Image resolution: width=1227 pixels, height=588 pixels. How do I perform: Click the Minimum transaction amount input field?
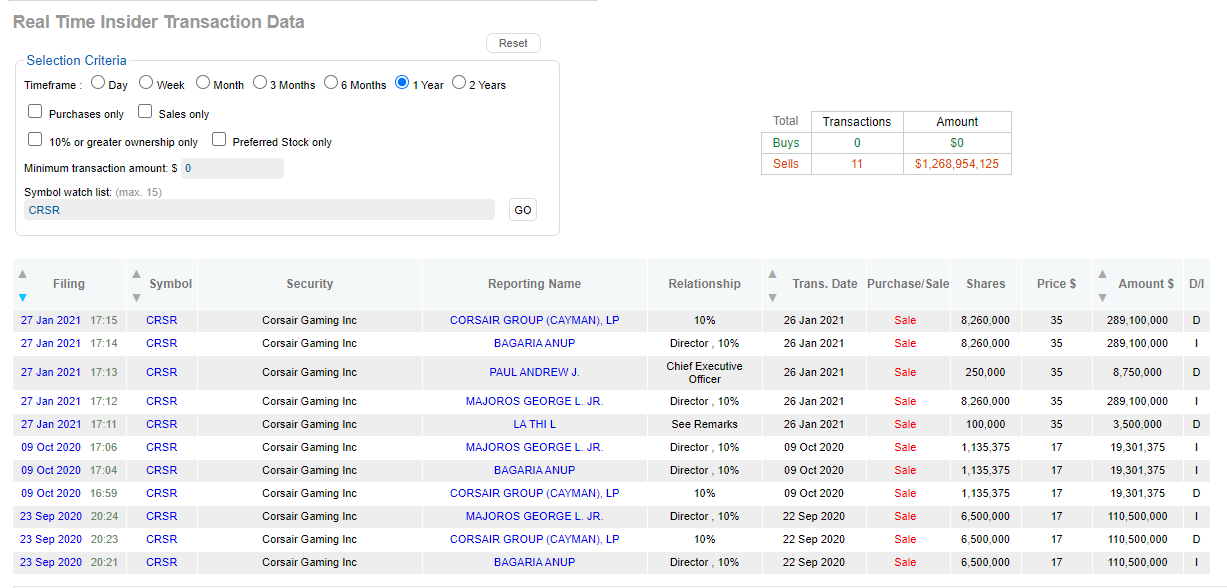point(232,169)
